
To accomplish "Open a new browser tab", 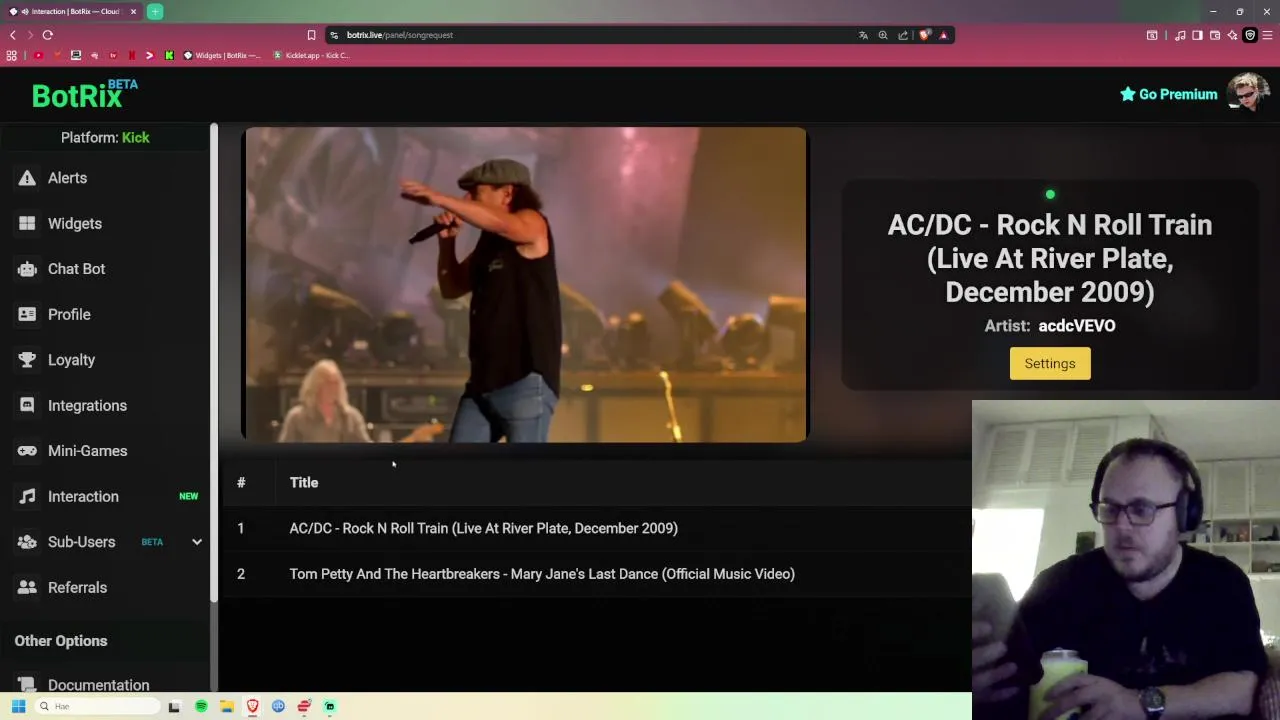I will [x=155, y=11].
